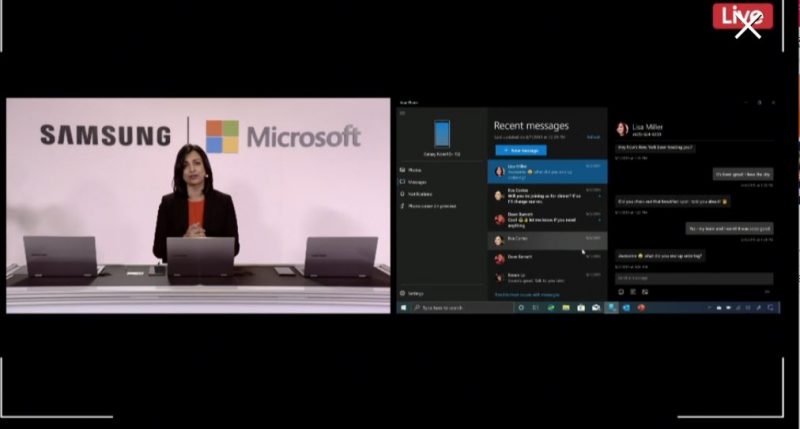Open Settings in Your Phone sidebar

click(412, 293)
